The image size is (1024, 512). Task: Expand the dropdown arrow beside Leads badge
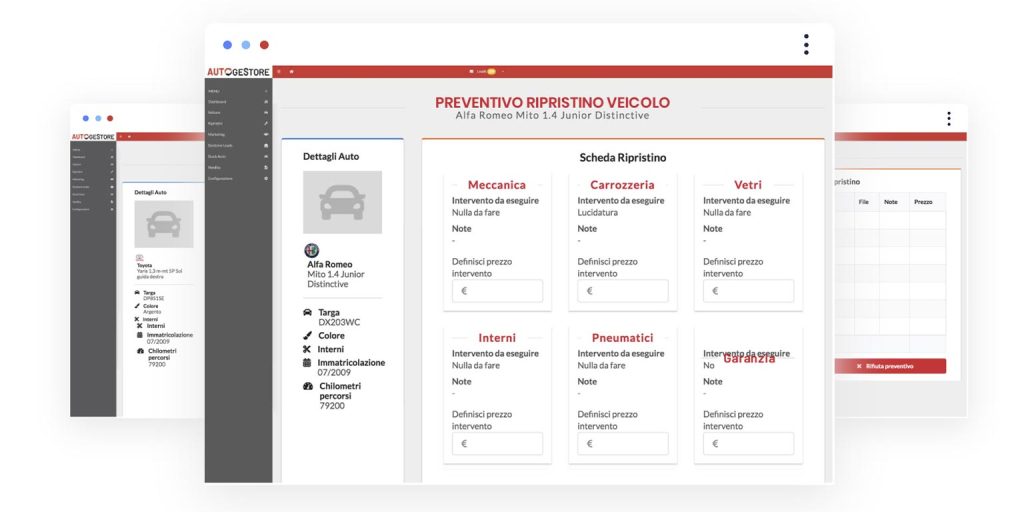[x=503, y=71]
